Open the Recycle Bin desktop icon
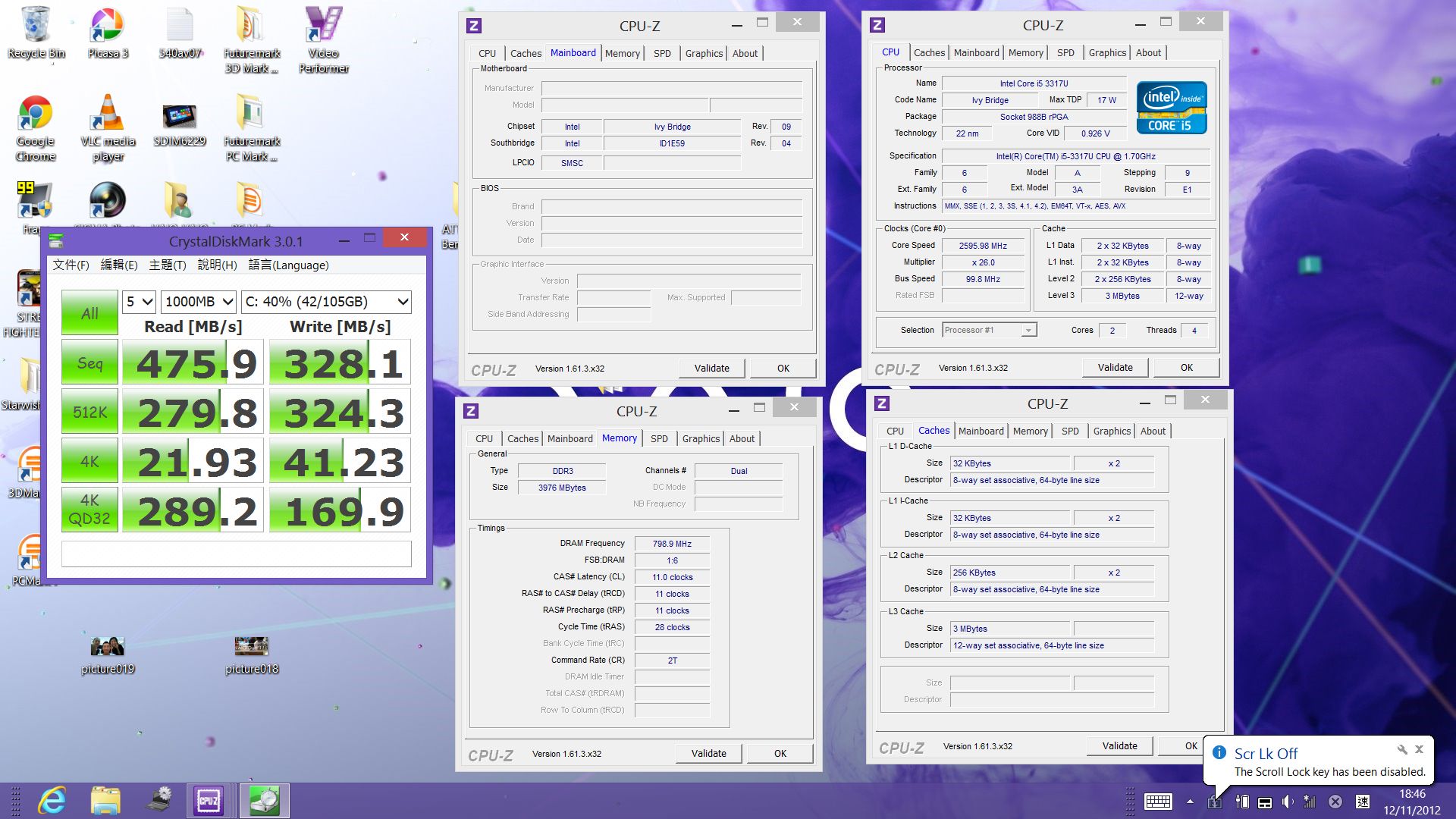The width and height of the screenshot is (1456, 819). click(x=36, y=33)
